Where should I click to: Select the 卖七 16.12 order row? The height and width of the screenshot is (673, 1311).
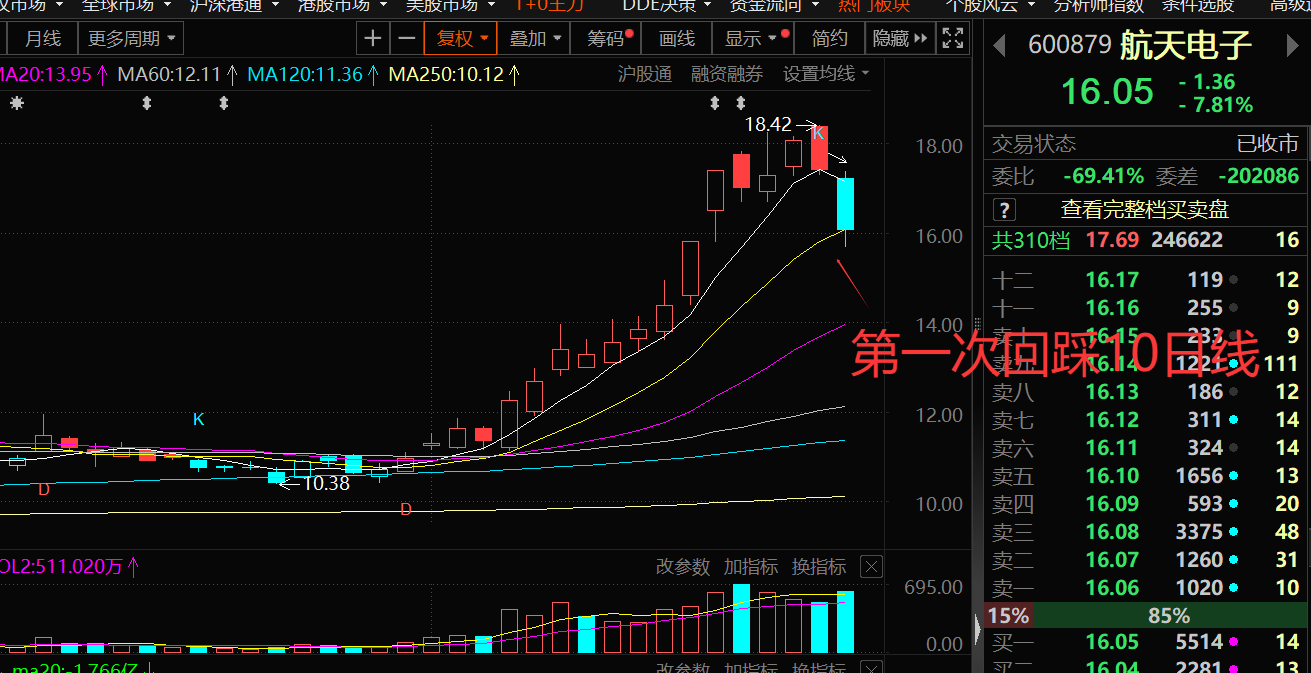(x=1145, y=420)
